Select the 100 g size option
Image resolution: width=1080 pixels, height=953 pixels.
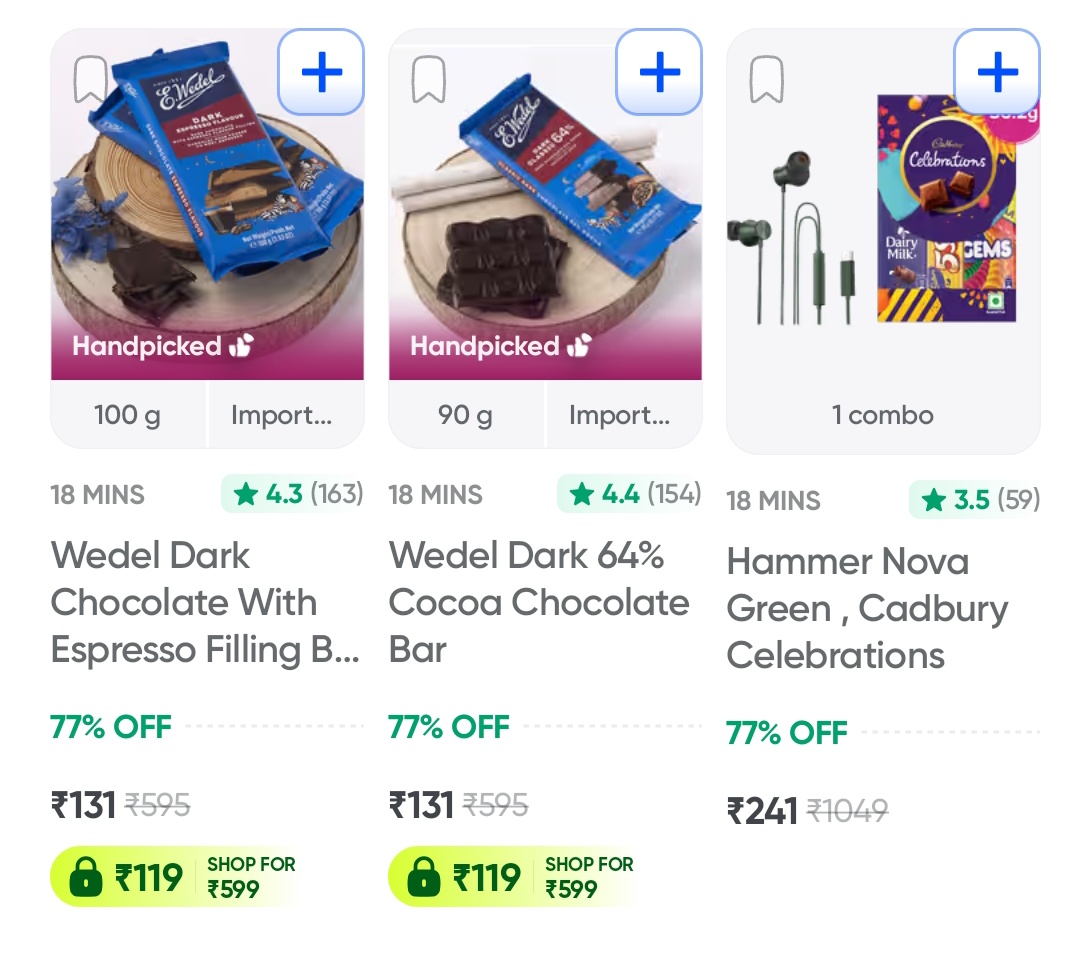tap(128, 415)
